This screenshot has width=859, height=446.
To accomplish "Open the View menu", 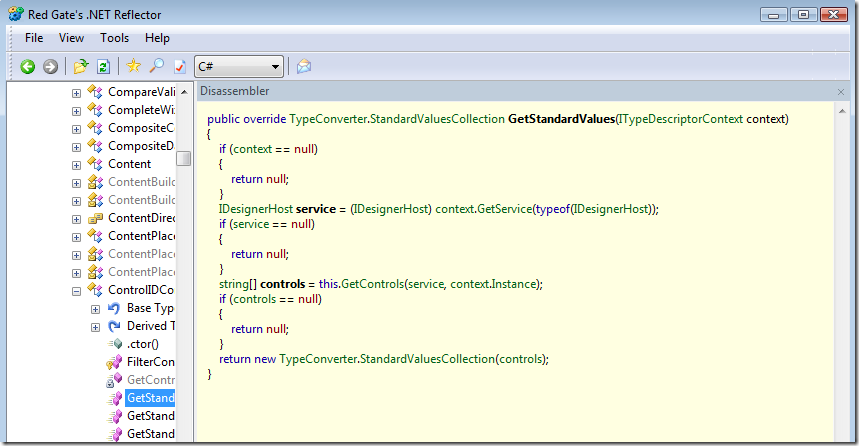I will coord(71,38).
